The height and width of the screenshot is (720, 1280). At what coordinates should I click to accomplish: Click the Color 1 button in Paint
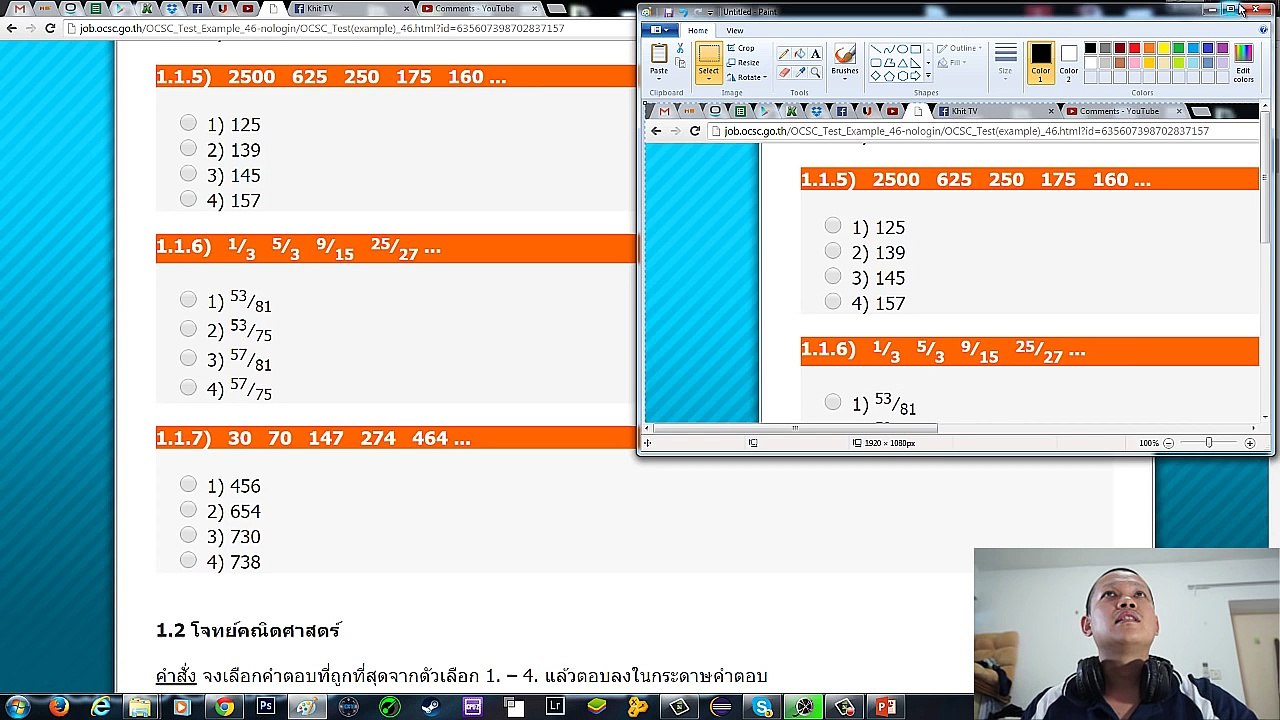[1041, 63]
